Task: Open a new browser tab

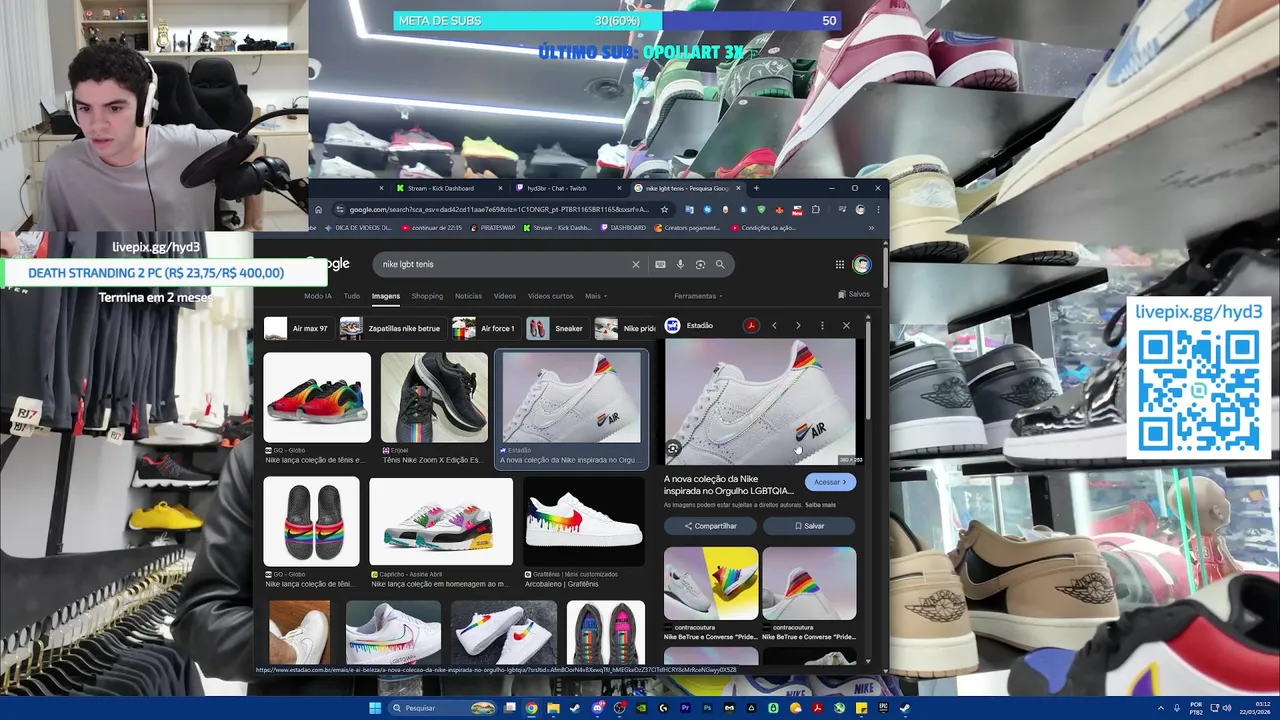Action: tap(756, 188)
